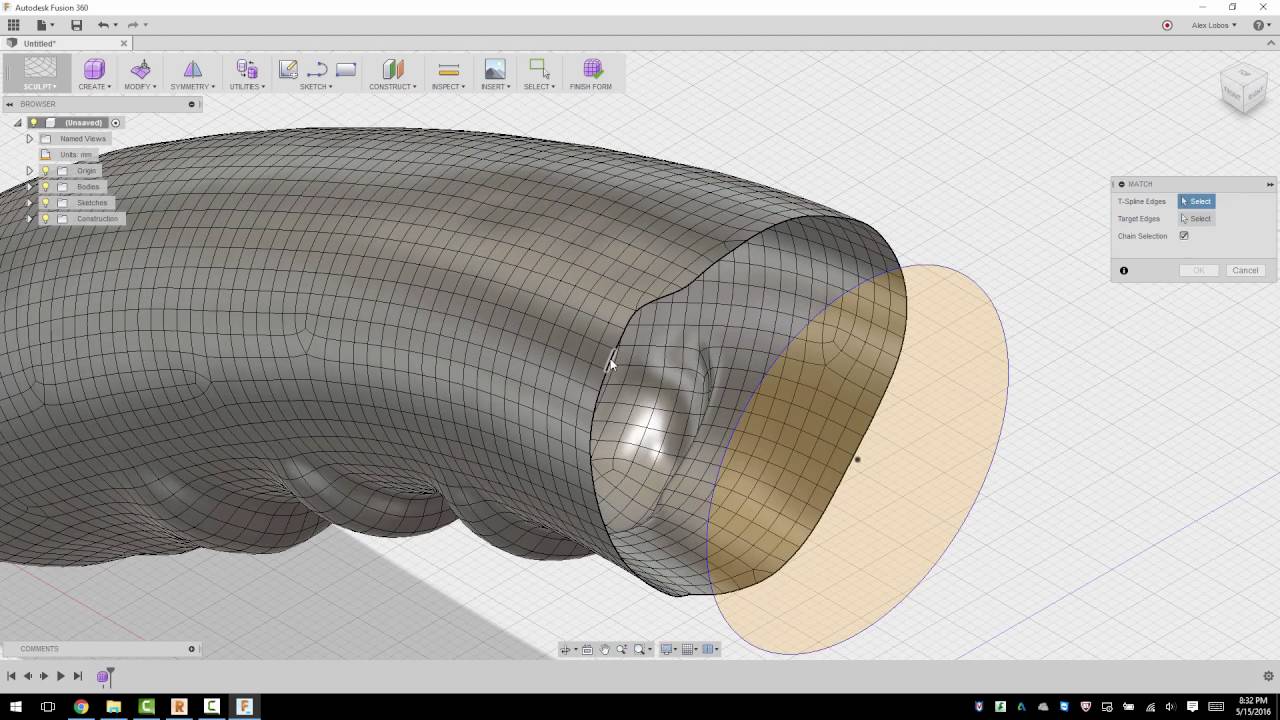1280x720 pixels.
Task: Click the Finish Form icon
Action: pos(592,69)
